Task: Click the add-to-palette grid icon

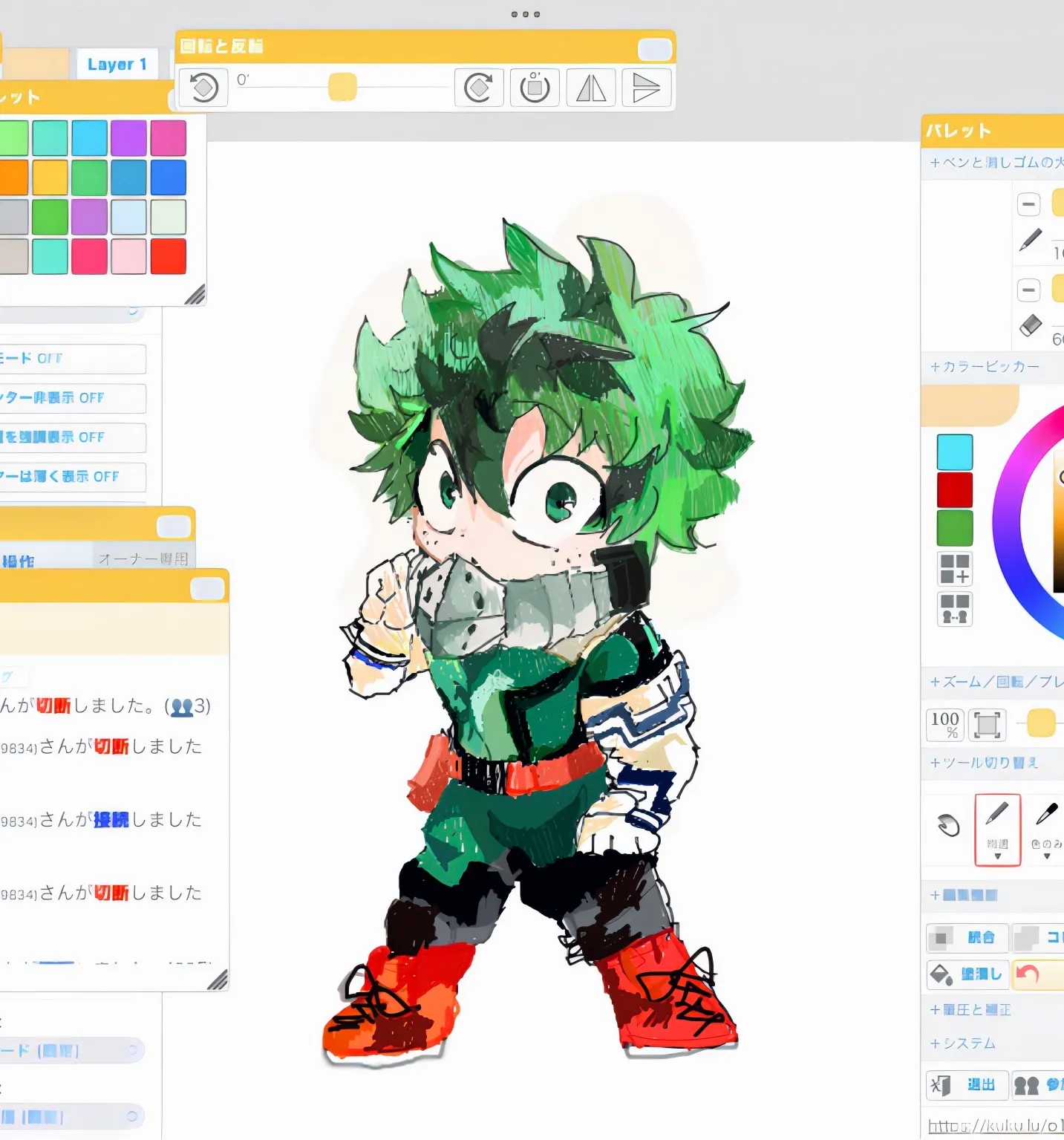Action: point(955,570)
